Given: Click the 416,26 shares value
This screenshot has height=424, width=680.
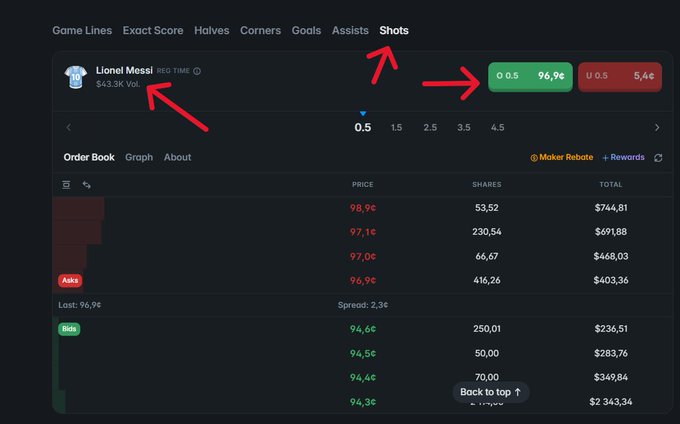Looking at the screenshot, I should (487, 280).
